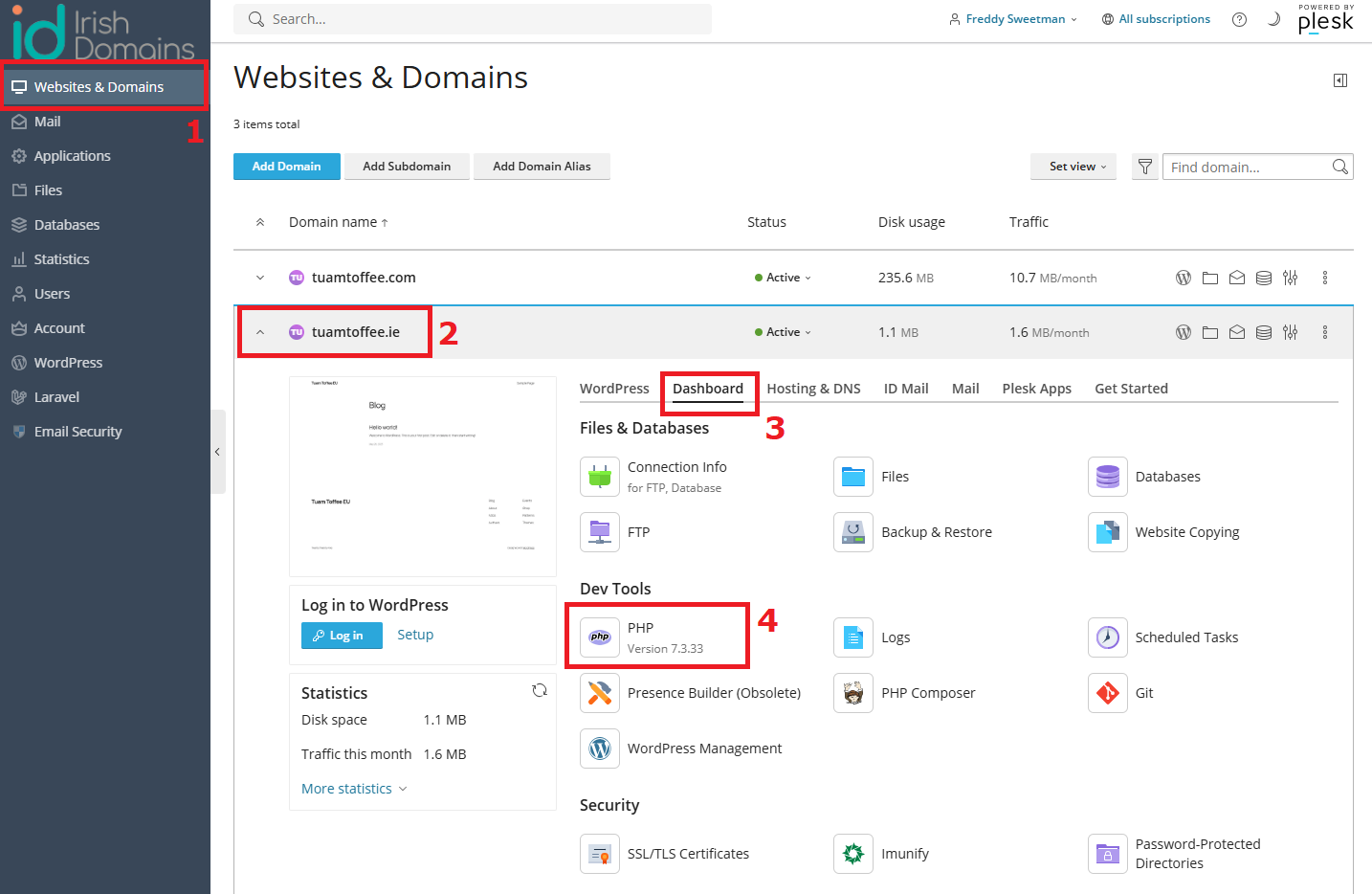Click Add Domain Alias button
Image resolution: width=1372 pixels, height=894 pixels.
[542, 167]
